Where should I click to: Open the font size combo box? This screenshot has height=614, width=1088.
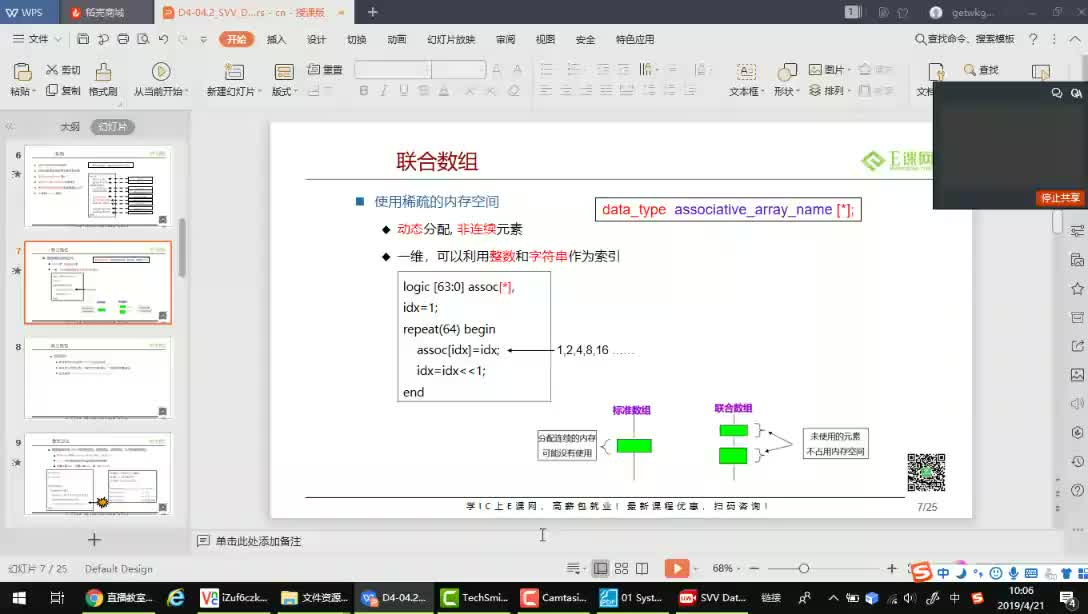point(458,69)
